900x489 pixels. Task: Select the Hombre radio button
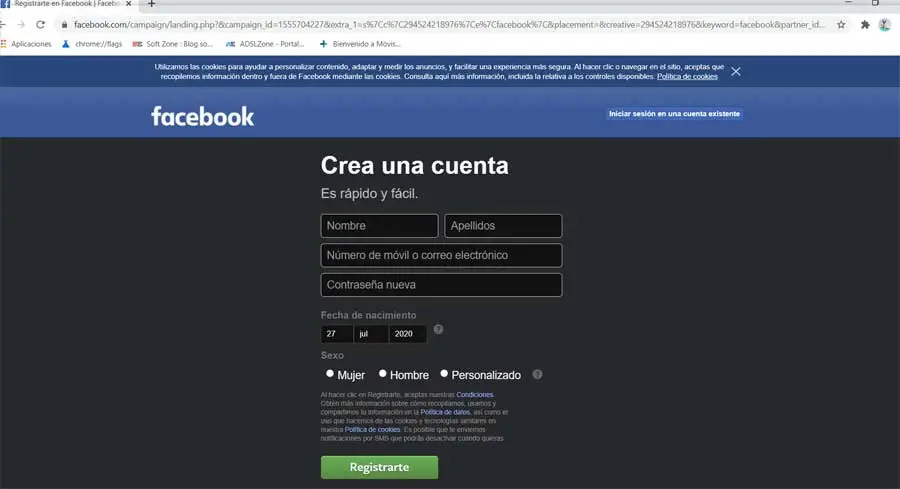click(382, 374)
